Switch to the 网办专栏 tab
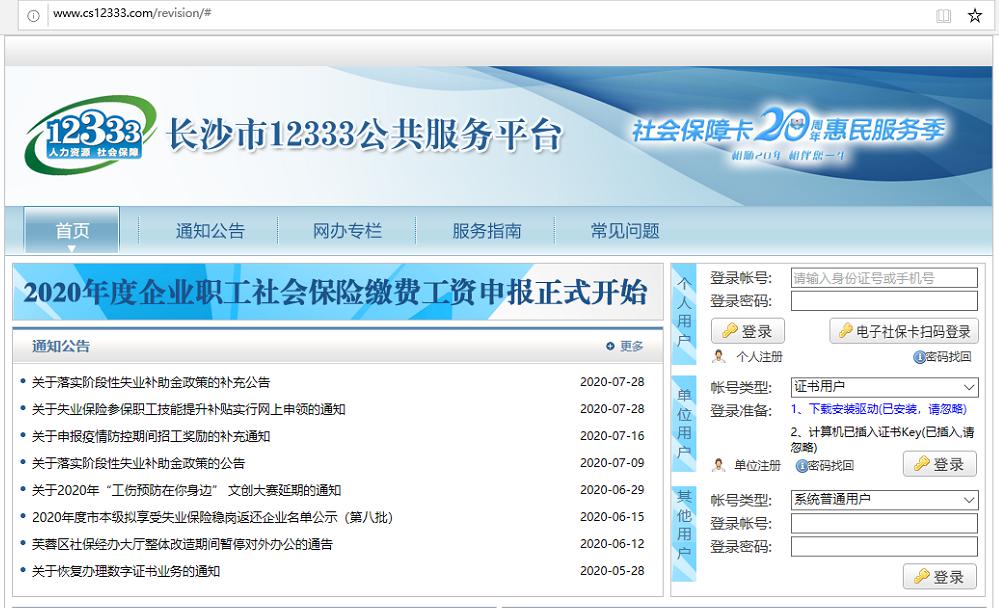 pyautogui.click(x=347, y=231)
